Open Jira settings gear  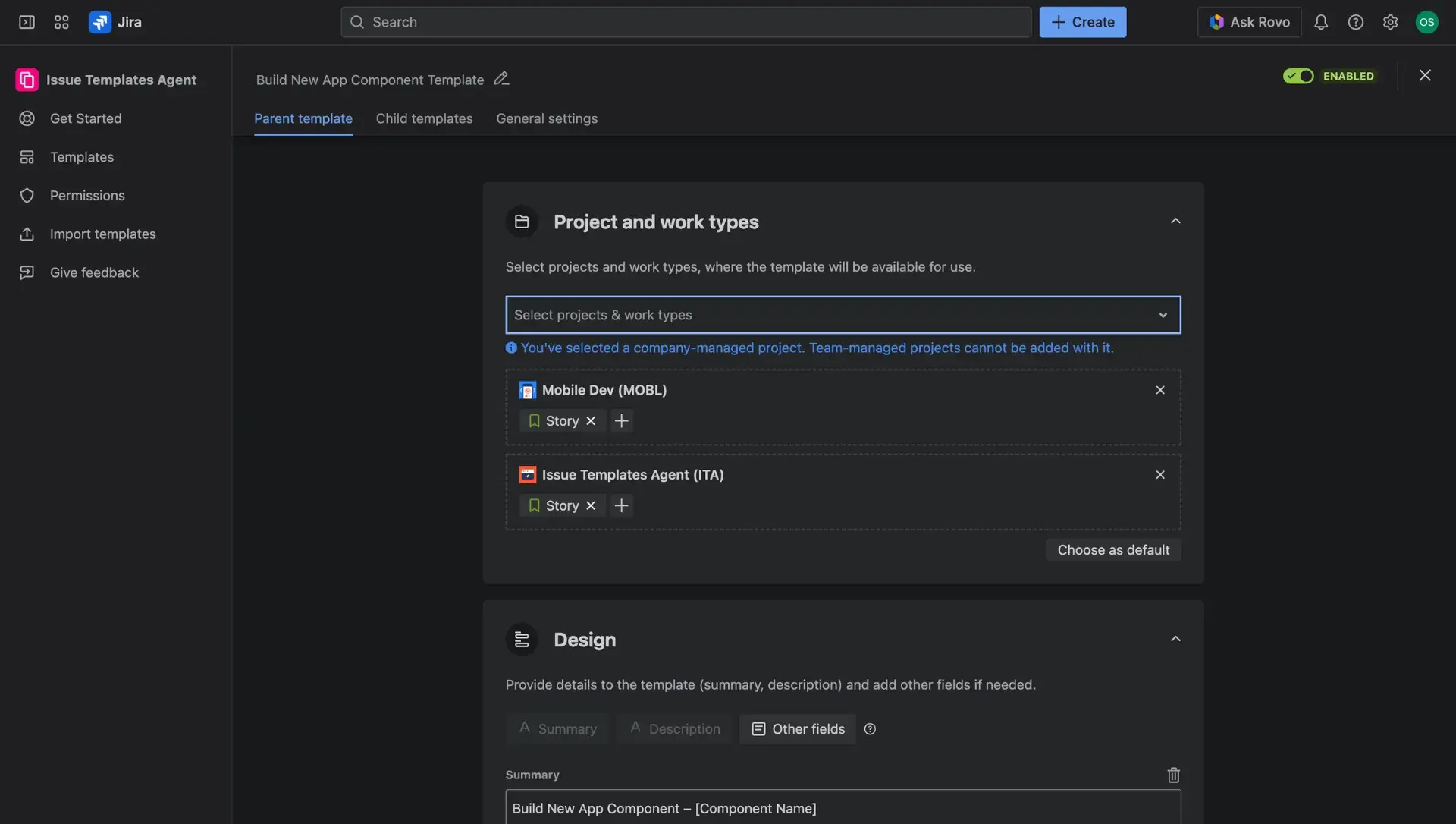tap(1391, 22)
